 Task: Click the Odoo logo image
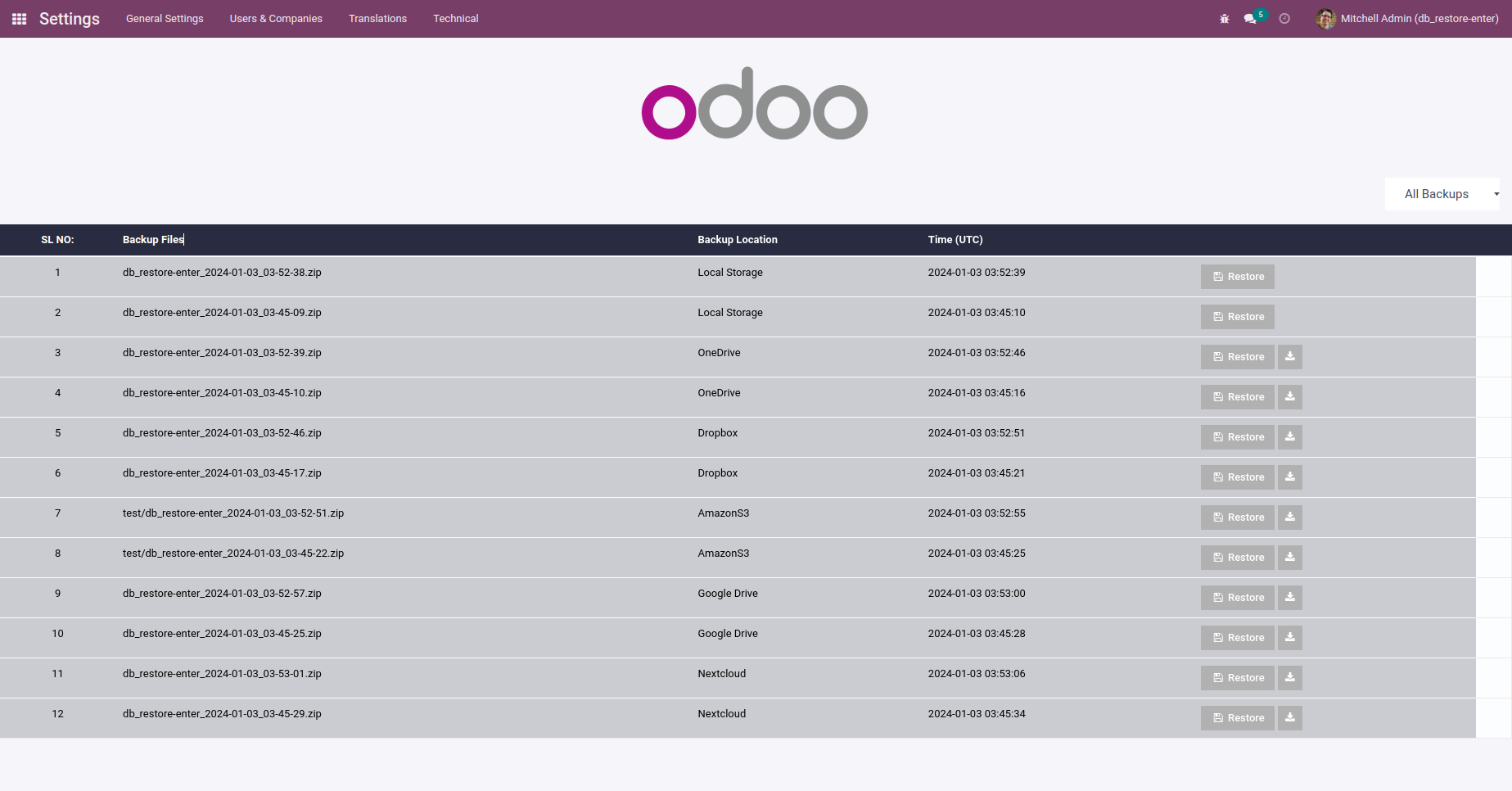click(755, 103)
